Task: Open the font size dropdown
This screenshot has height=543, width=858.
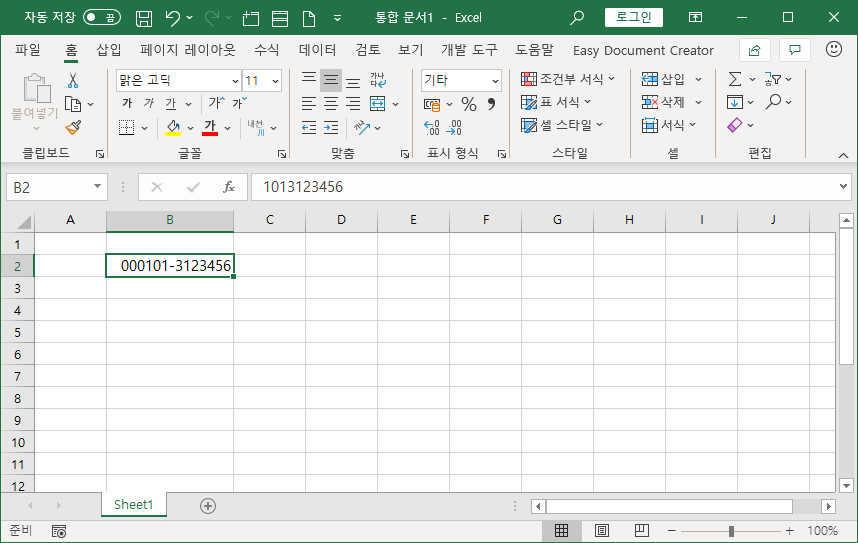Action: point(275,81)
